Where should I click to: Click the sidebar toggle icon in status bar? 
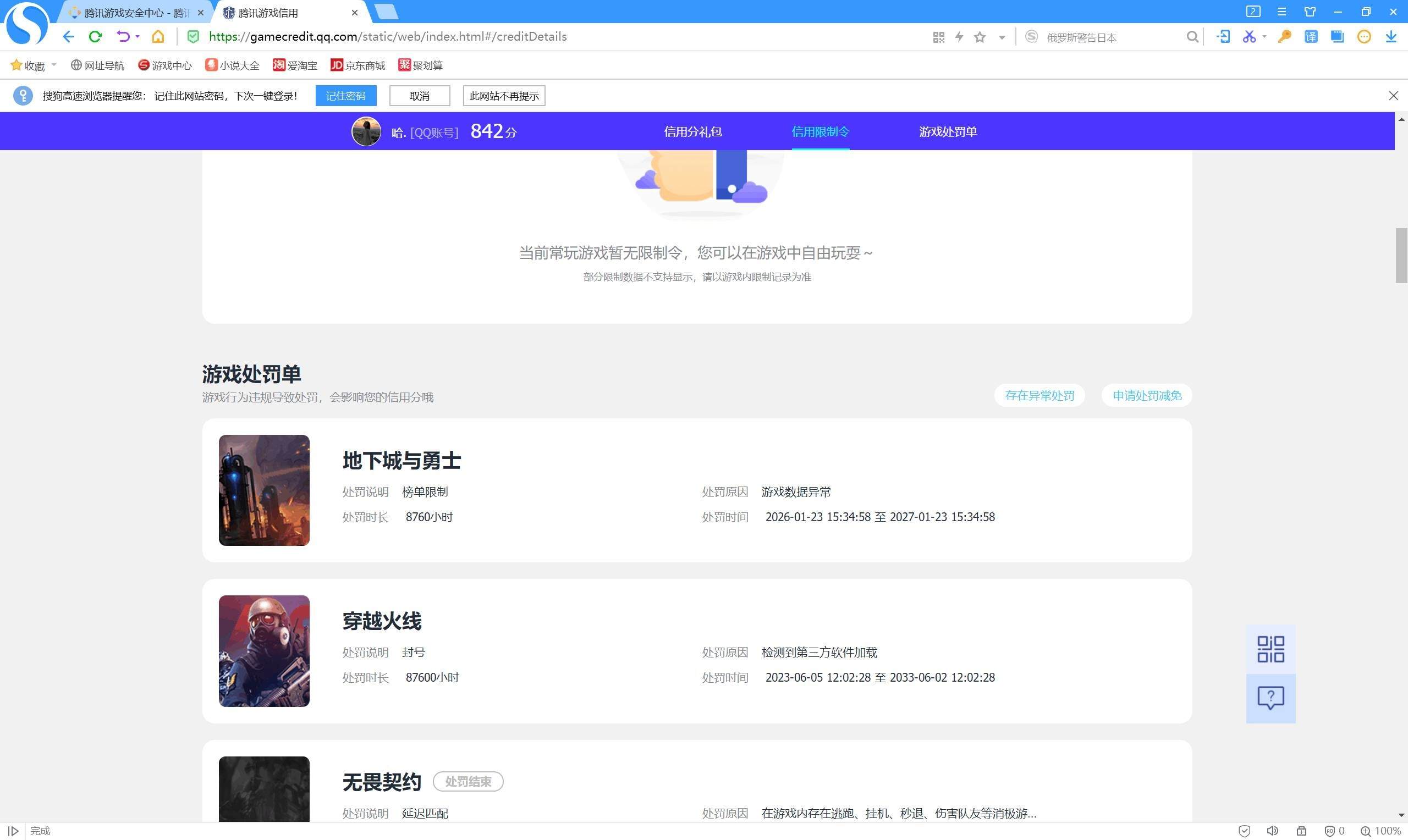pos(13,831)
